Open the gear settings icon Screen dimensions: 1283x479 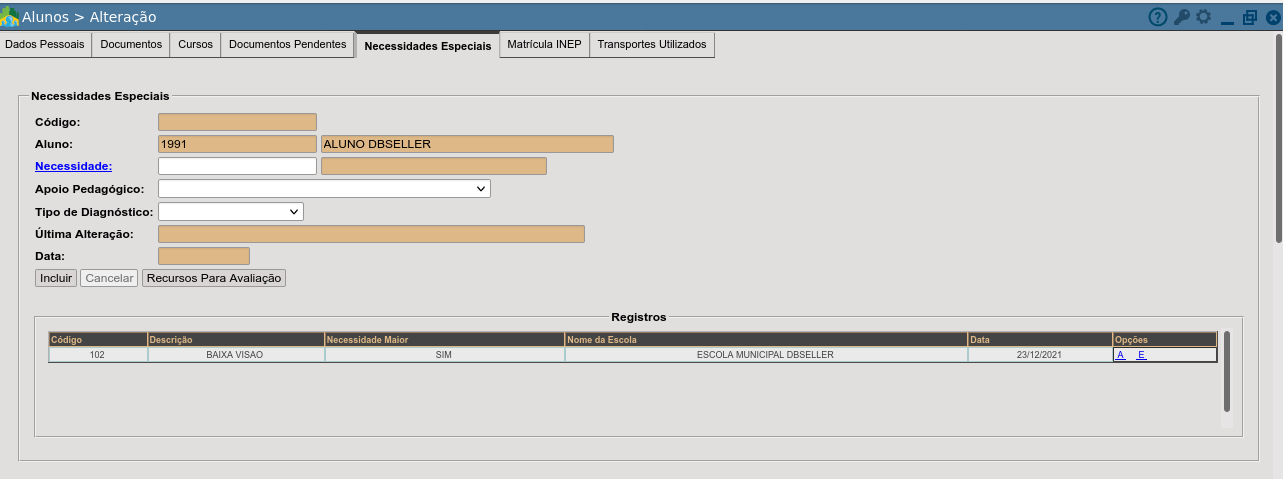tap(1203, 17)
